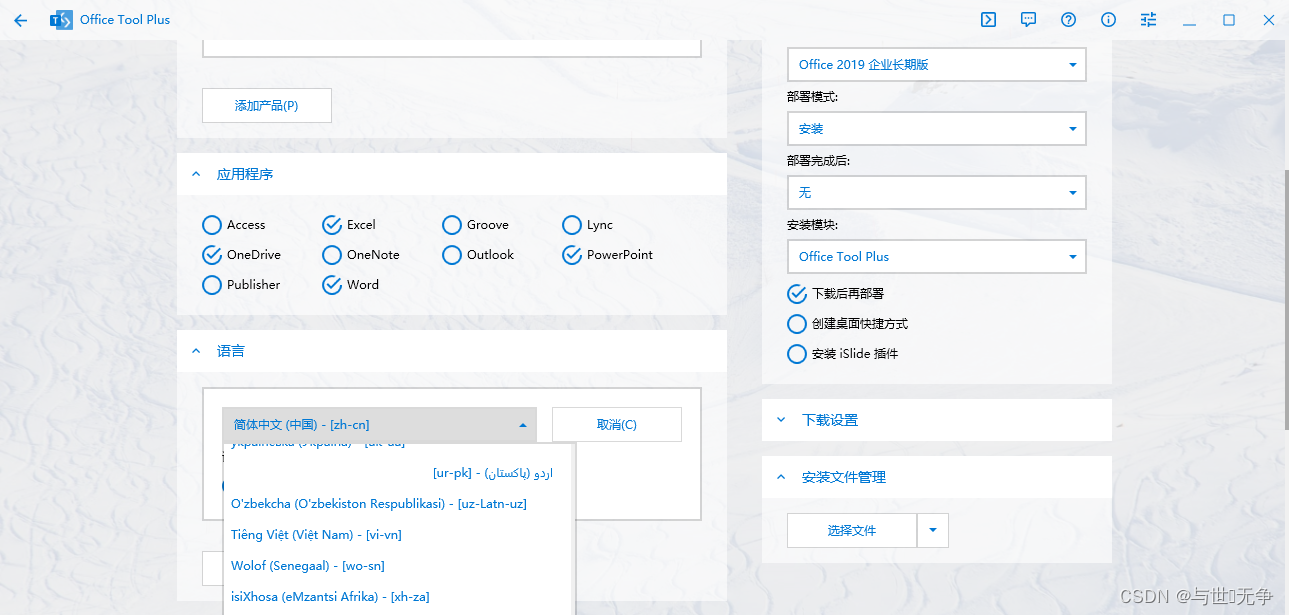Enable the Publisher application

(x=241, y=285)
